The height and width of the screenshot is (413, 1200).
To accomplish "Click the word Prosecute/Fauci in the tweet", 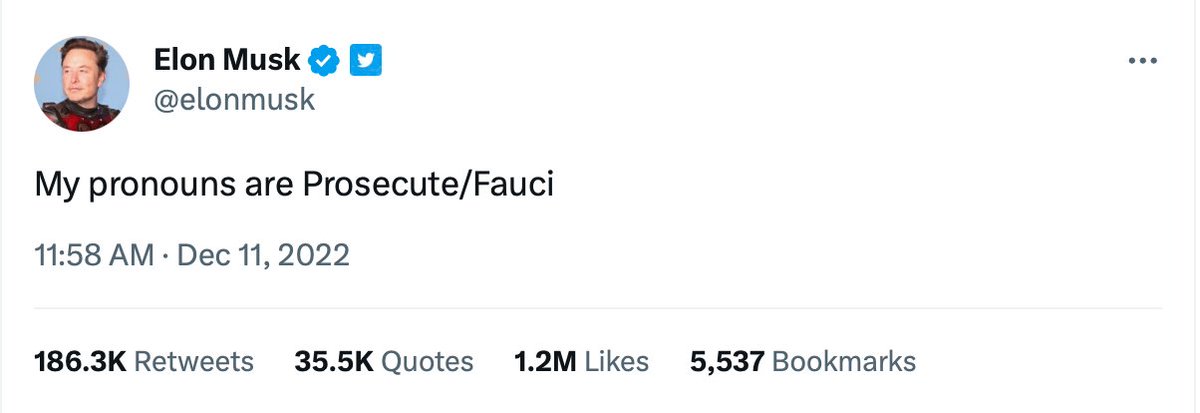I will click(428, 187).
